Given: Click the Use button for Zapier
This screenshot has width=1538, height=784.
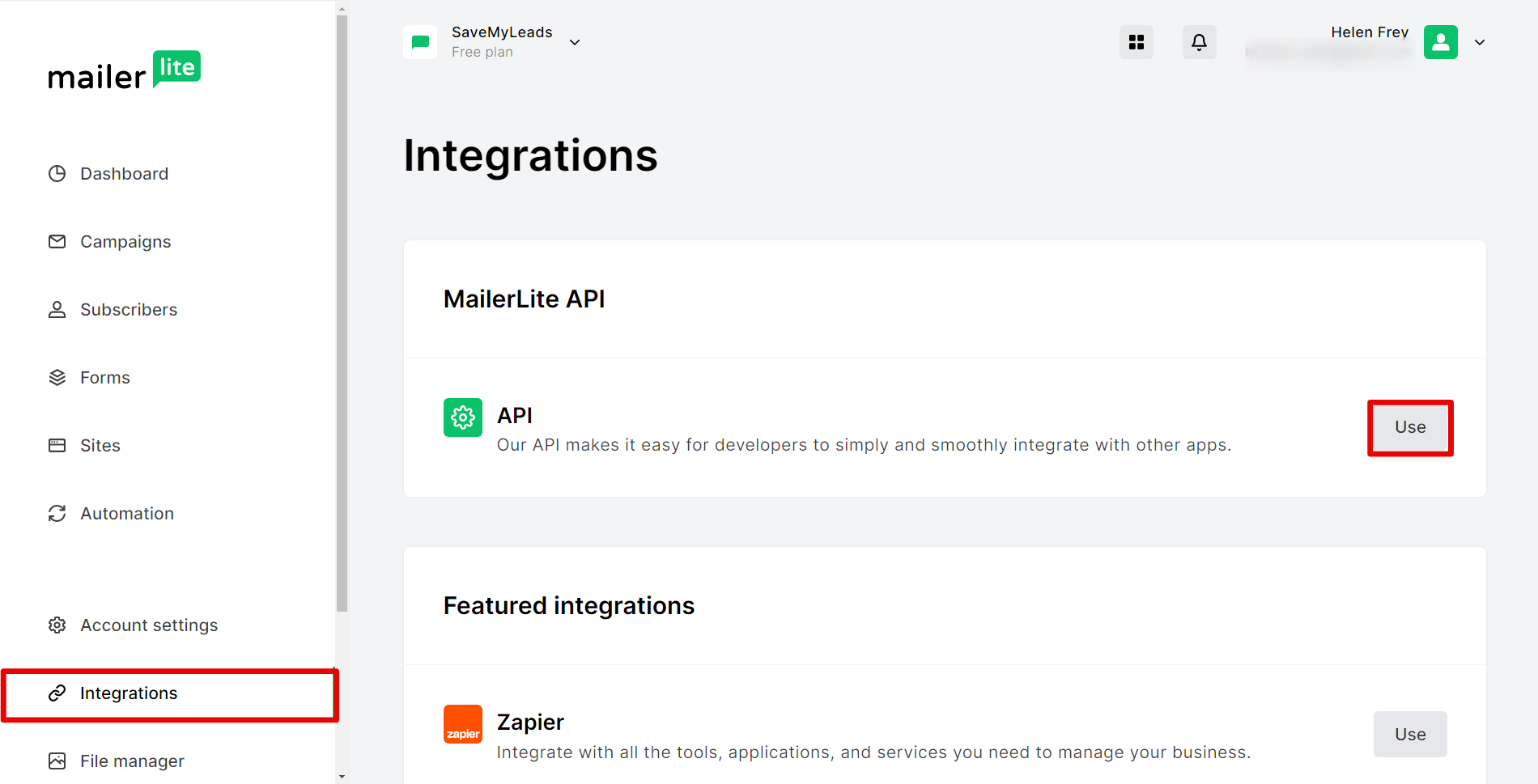Looking at the screenshot, I should coord(1410,735).
